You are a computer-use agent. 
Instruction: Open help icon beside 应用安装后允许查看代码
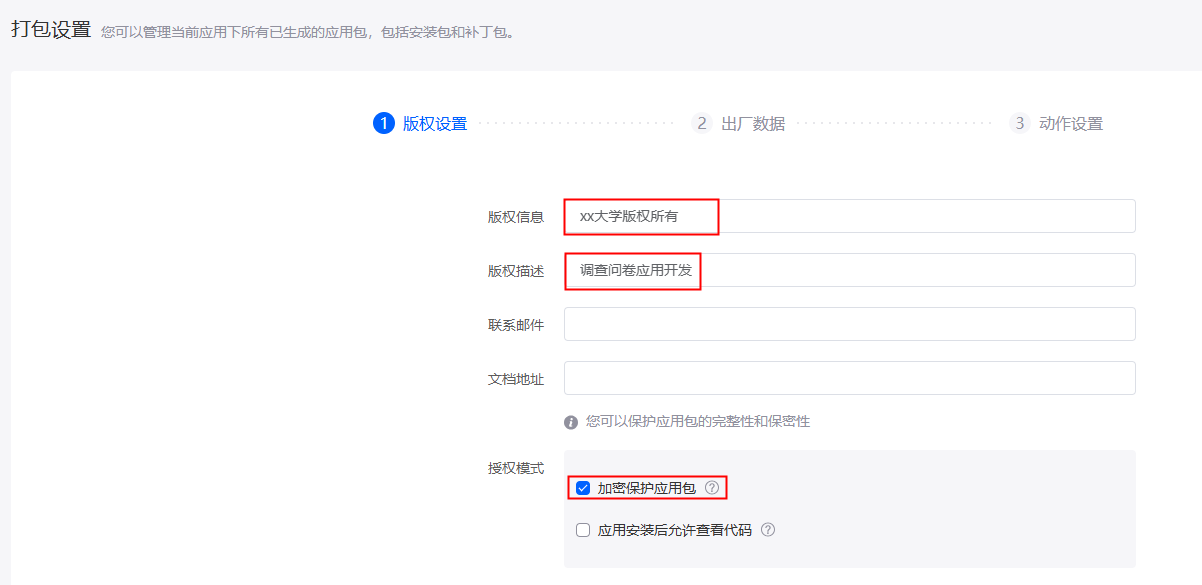(x=768, y=530)
